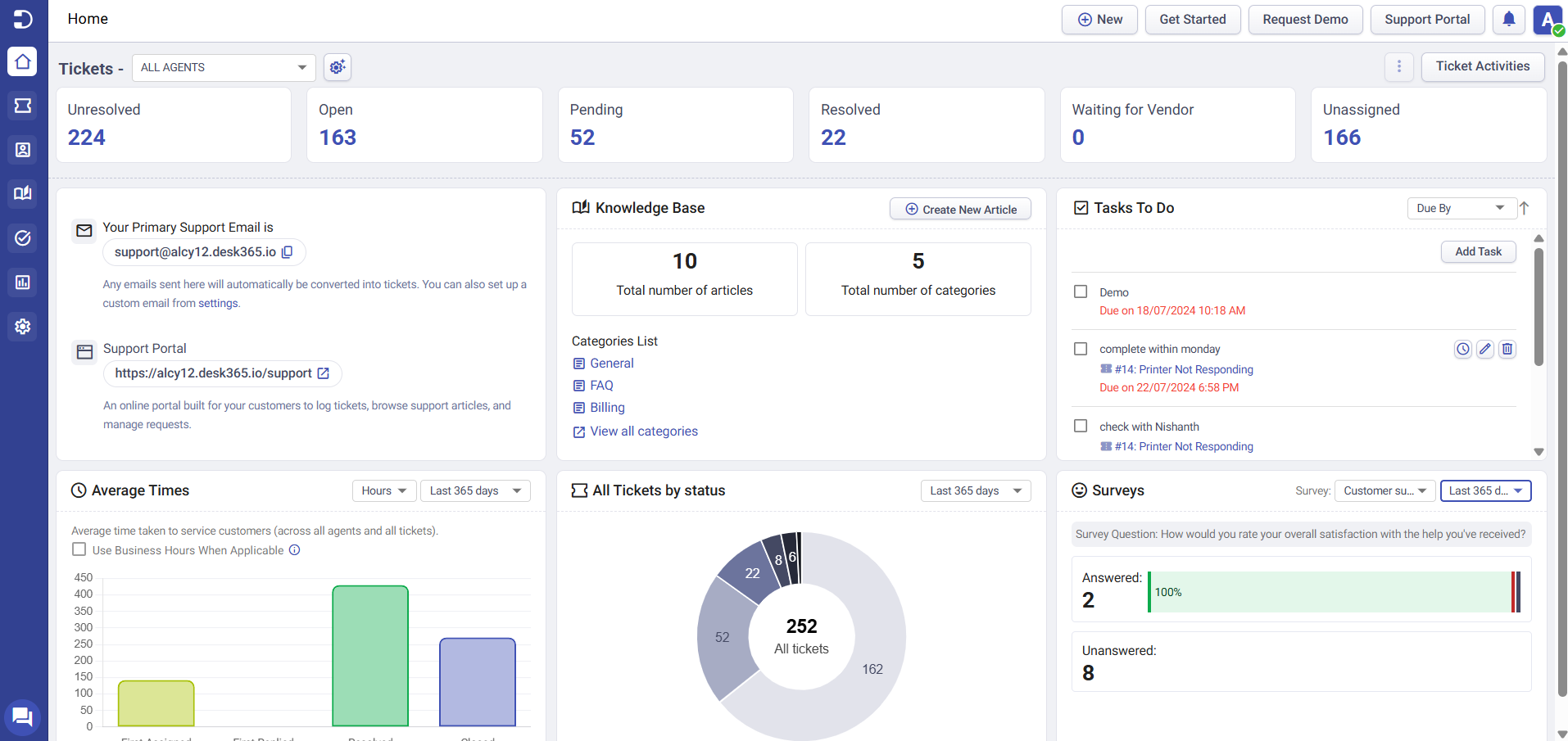Mark 'check with Nishanth' task complete
The image size is (1568, 741).
[x=1081, y=427]
